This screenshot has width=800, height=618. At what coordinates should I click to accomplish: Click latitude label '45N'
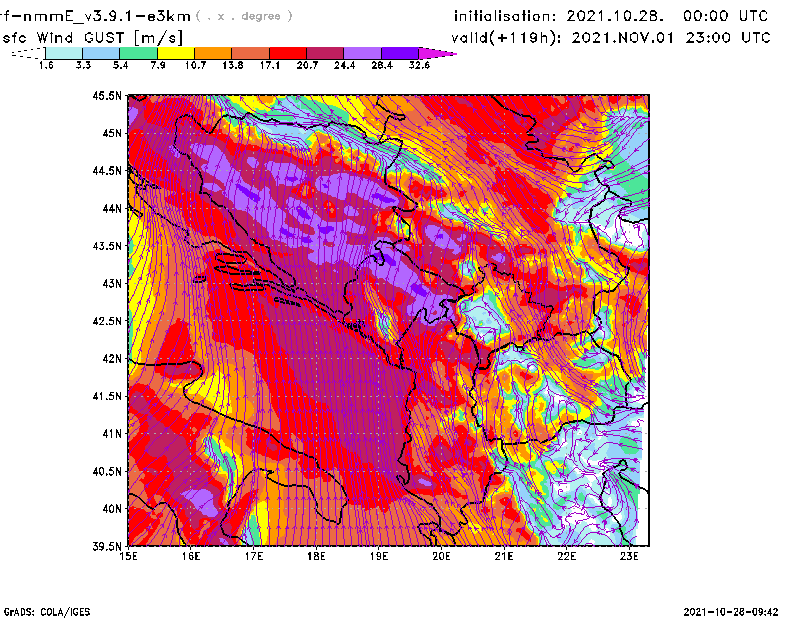tap(112, 133)
